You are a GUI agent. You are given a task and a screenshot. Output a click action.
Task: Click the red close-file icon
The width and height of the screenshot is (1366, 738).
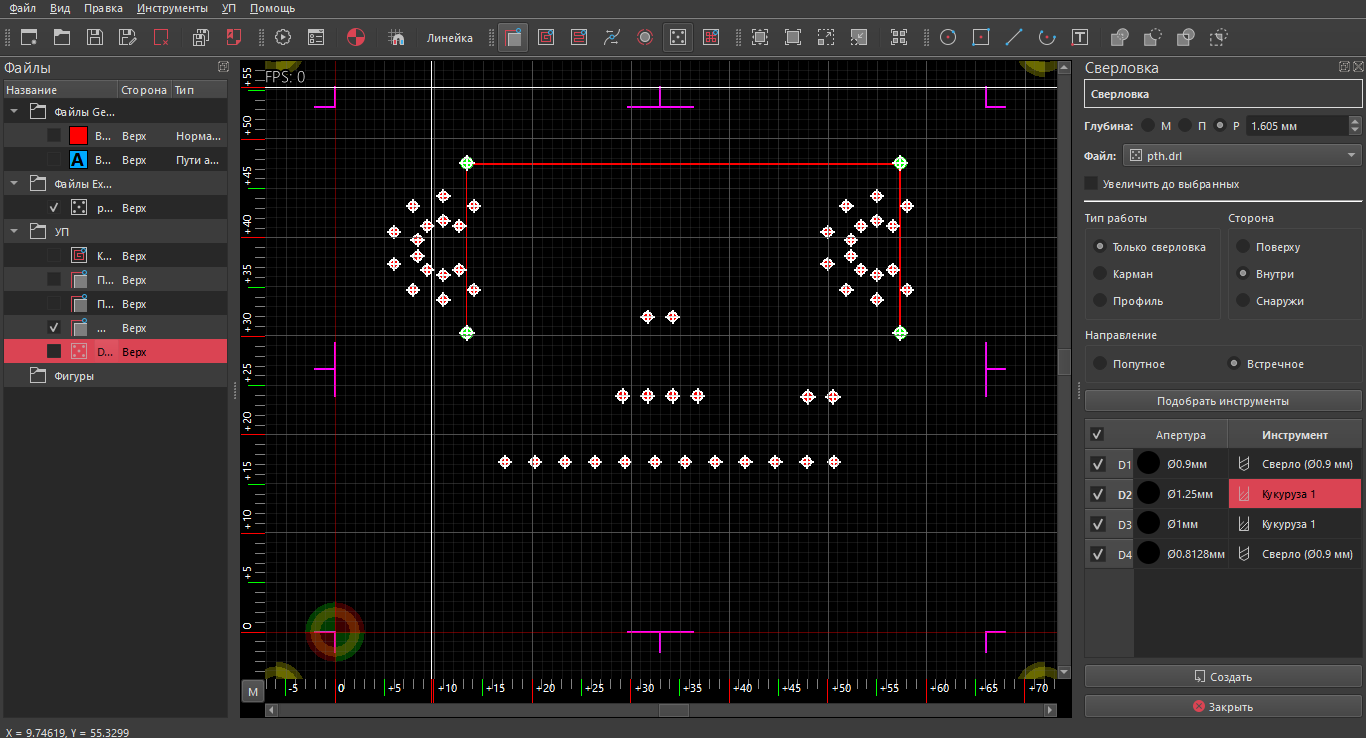[161, 37]
